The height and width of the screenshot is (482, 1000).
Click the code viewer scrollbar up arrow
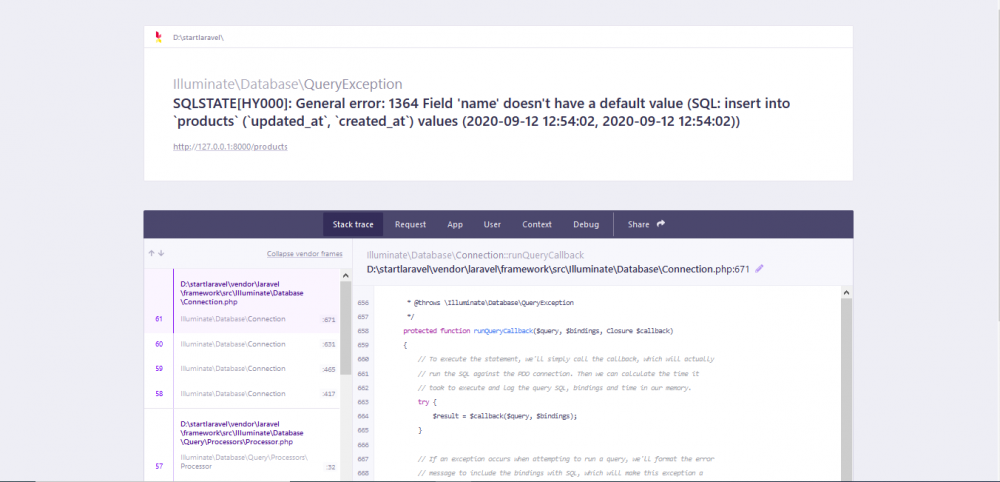pyautogui.click(x=847, y=293)
